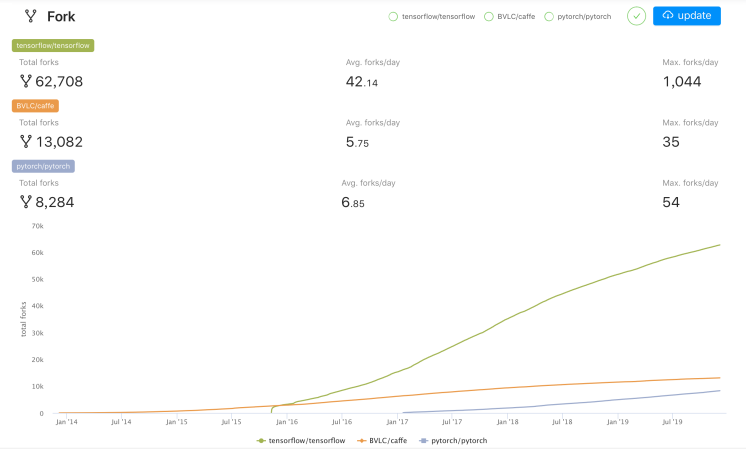Hide tensorflow/tensorflow series via chart legend
Screen dimensions: 746x449
click(300, 439)
